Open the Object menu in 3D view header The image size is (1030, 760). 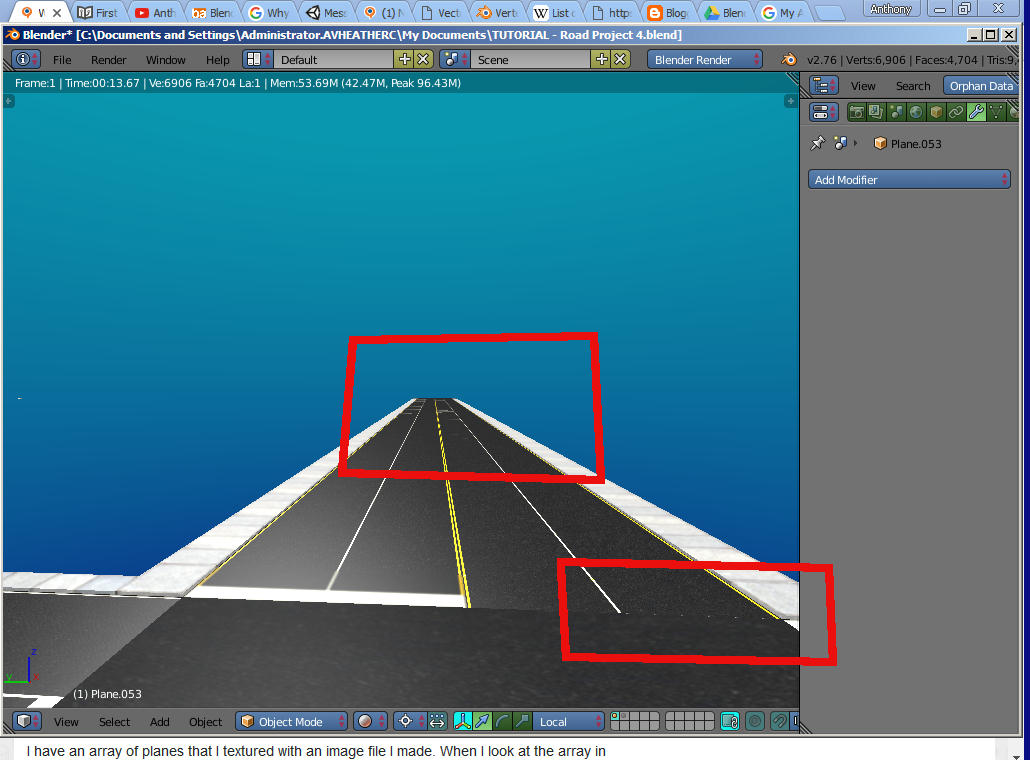[x=205, y=721]
